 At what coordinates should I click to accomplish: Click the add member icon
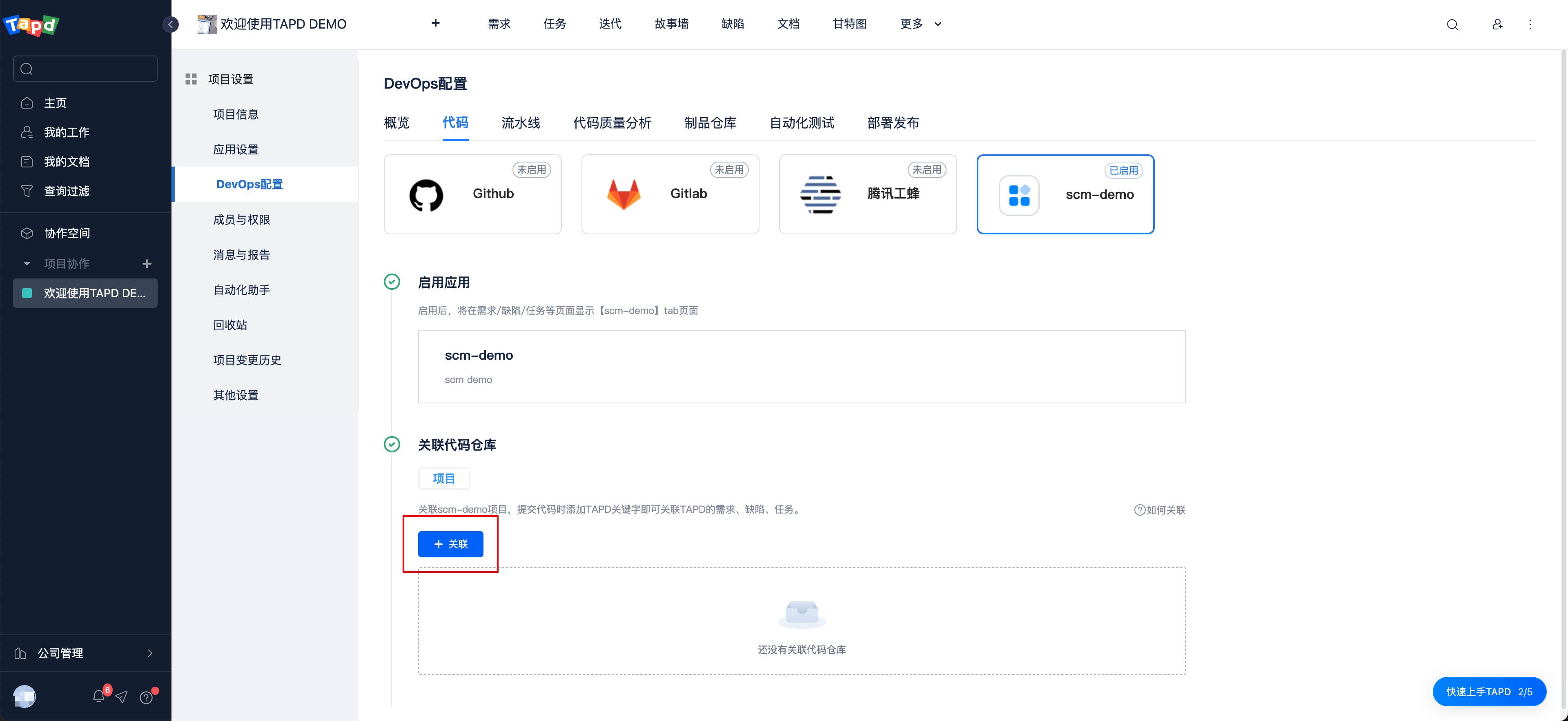coord(1497,24)
